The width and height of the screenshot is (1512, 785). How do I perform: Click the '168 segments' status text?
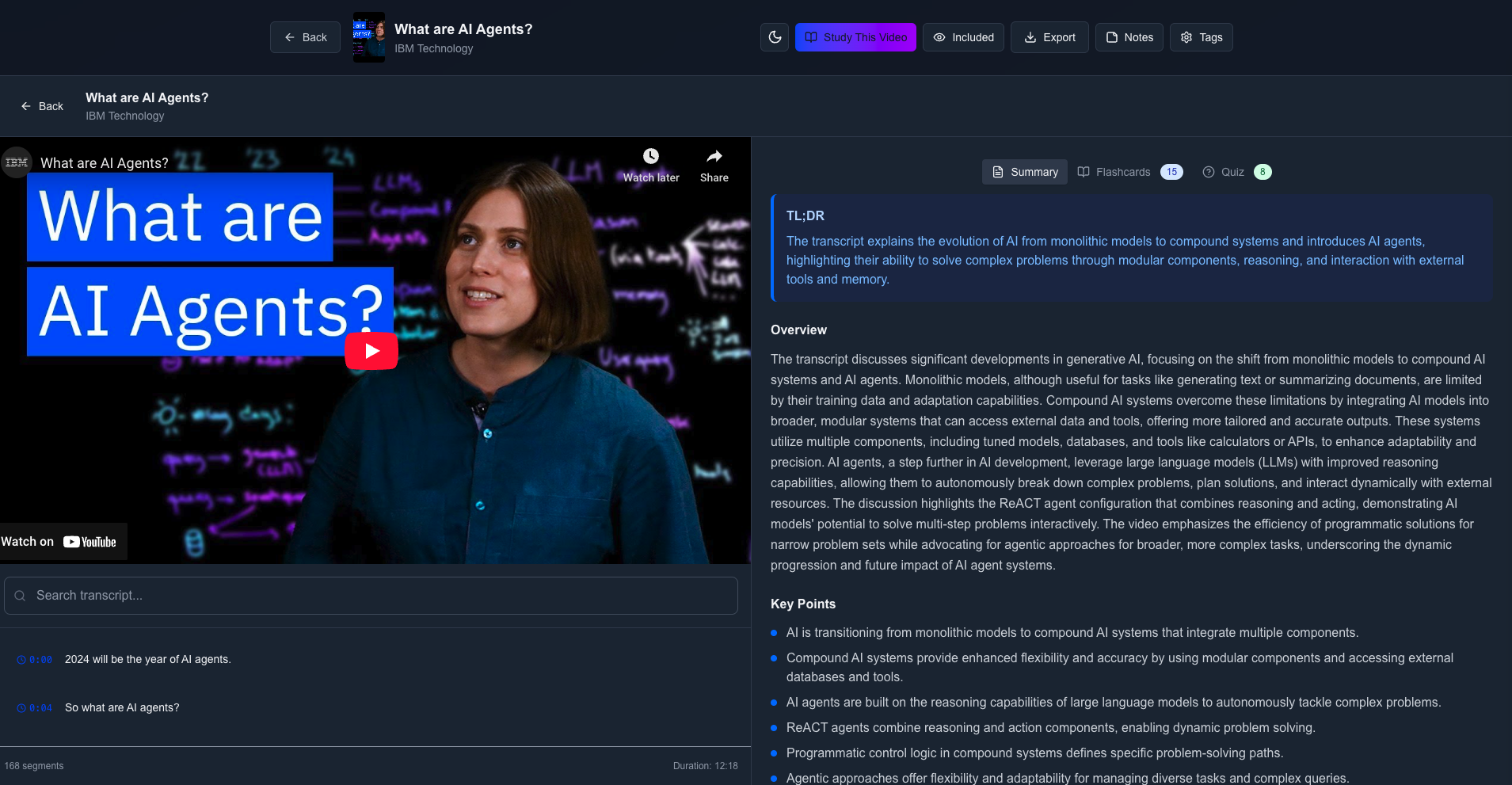(34, 766)
